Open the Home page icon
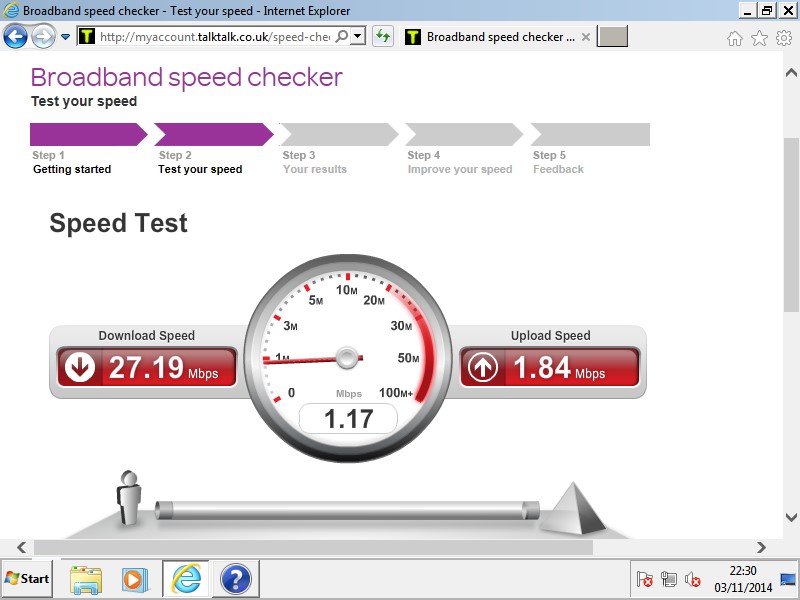Screen dimensions: 800x600 coord(734,37)
